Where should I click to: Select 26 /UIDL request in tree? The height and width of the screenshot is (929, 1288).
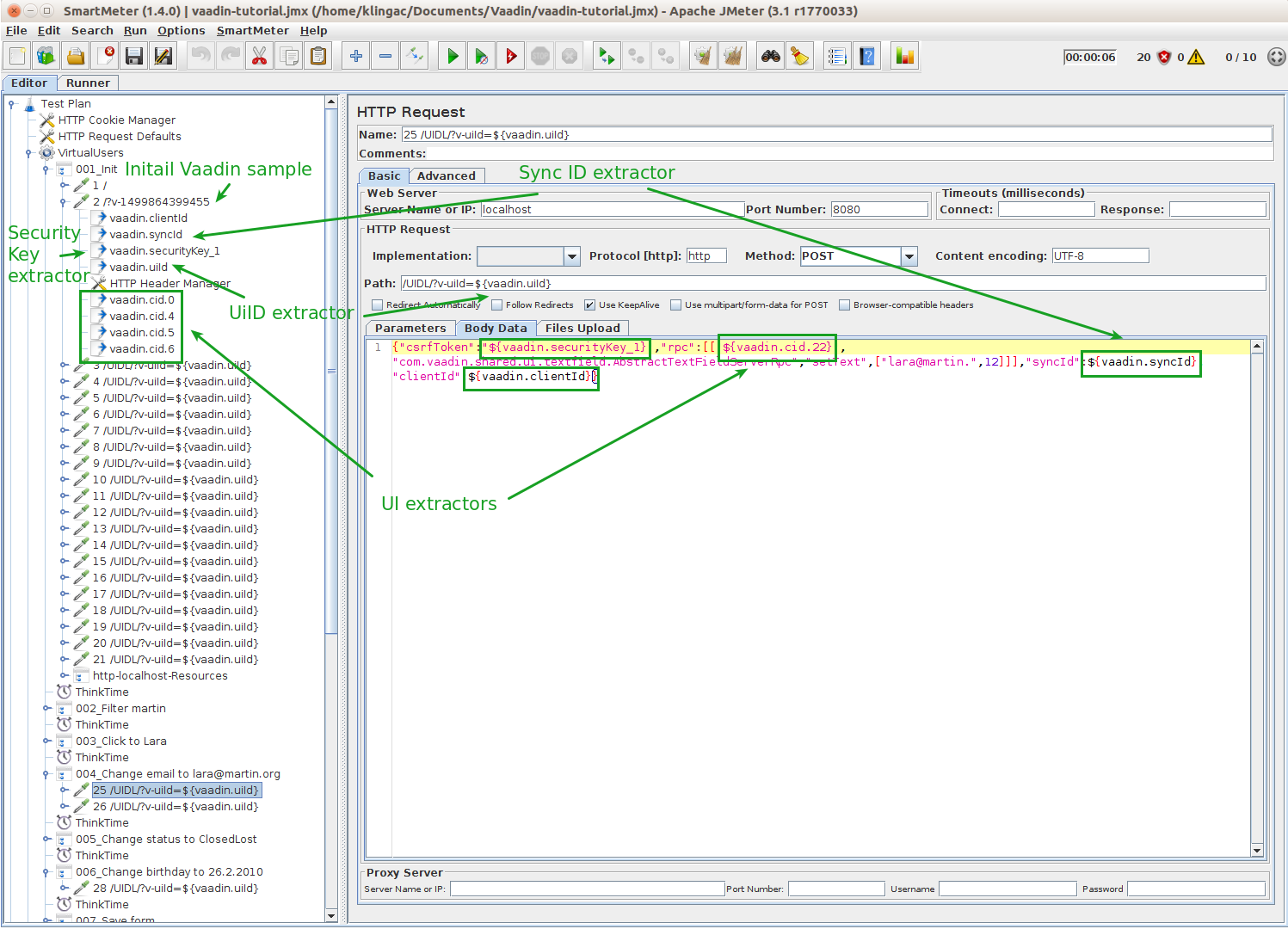click(x=176, y=807)
